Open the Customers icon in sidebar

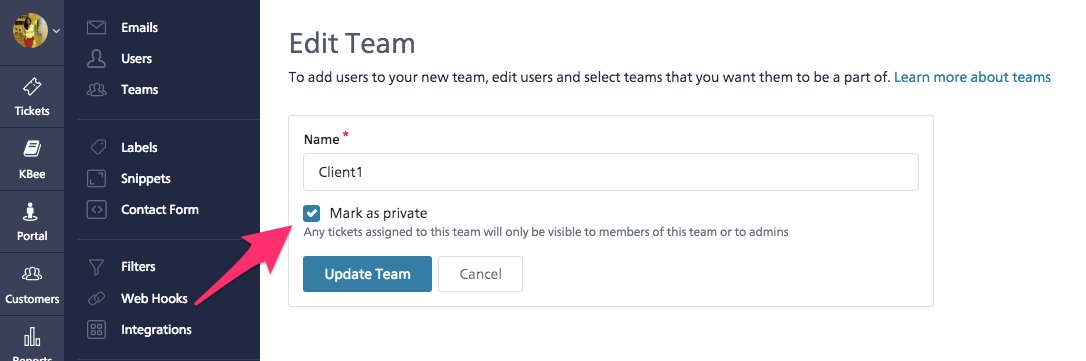coord(32,274)
